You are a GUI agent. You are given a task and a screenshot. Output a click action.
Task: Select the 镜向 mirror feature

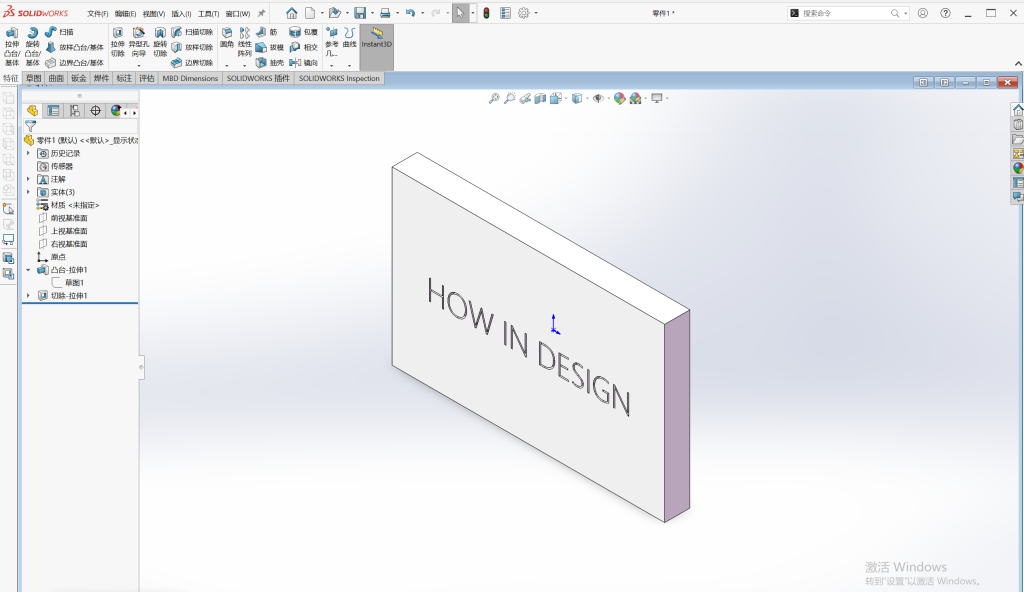point(303,63)
